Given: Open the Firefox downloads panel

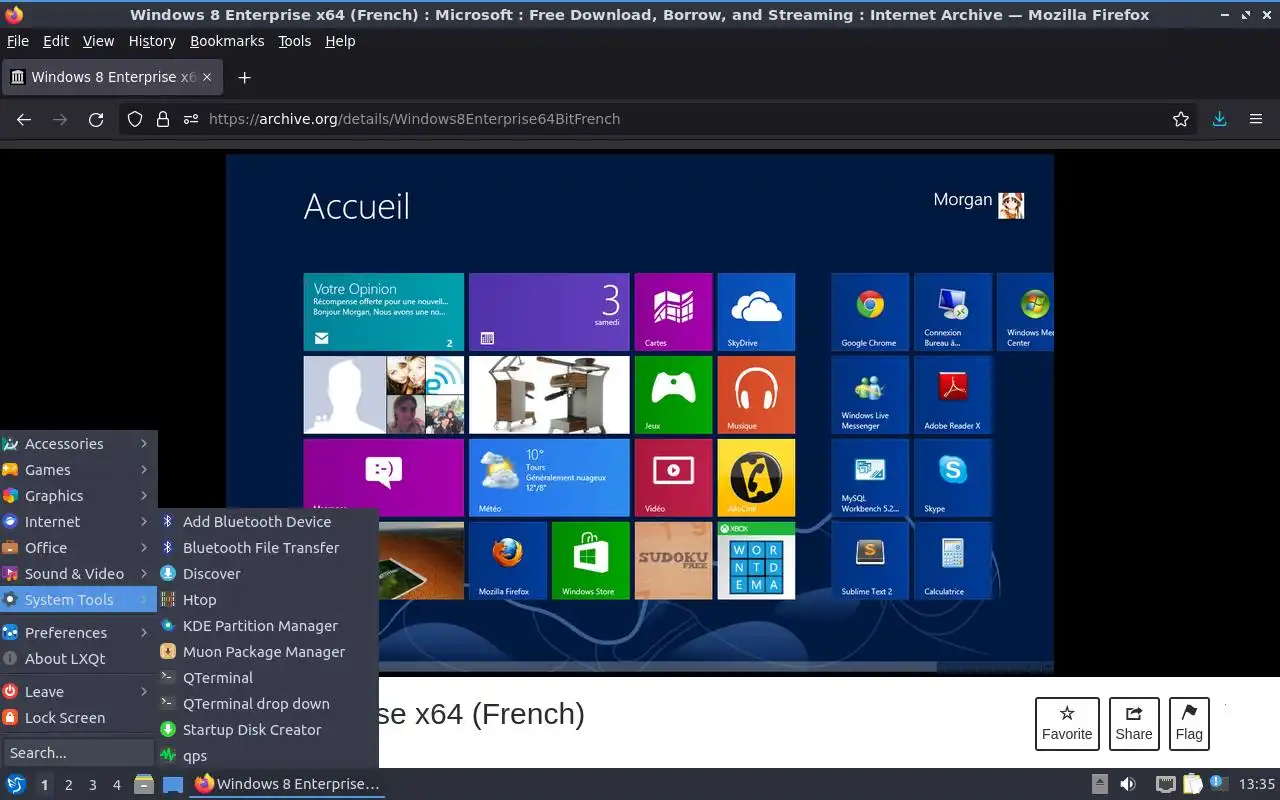Looking at the screenshot, I should coord(1219,119).
